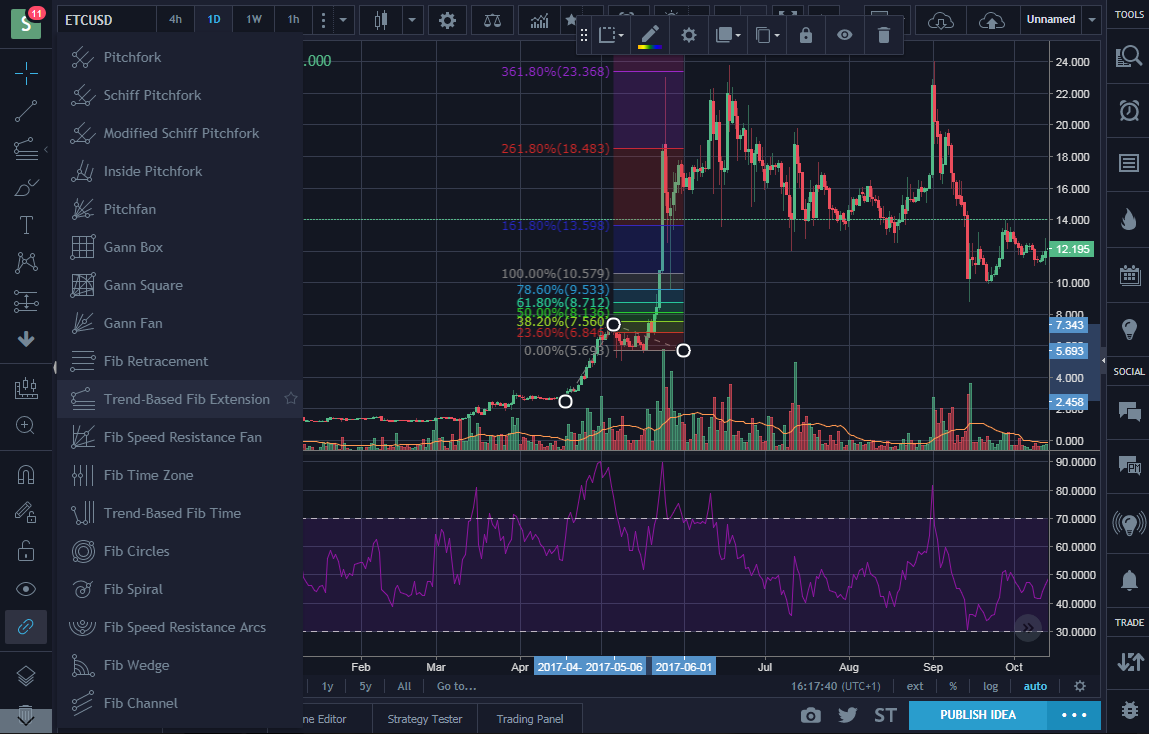This screenshot has width=1149, height=734.
Task: Select Fib Wedge tool
Action: [180, 666]
